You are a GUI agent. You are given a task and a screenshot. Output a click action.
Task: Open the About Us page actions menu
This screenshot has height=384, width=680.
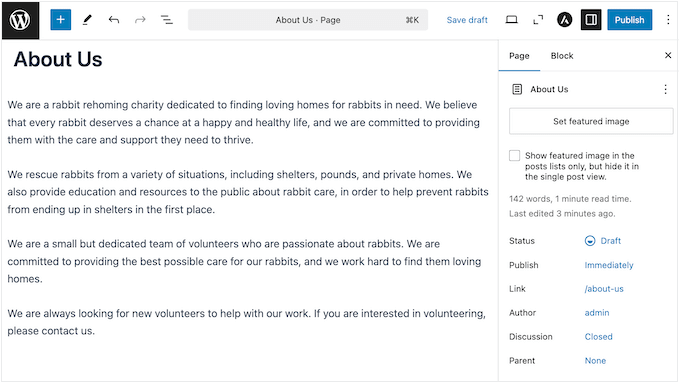[665, 89]
